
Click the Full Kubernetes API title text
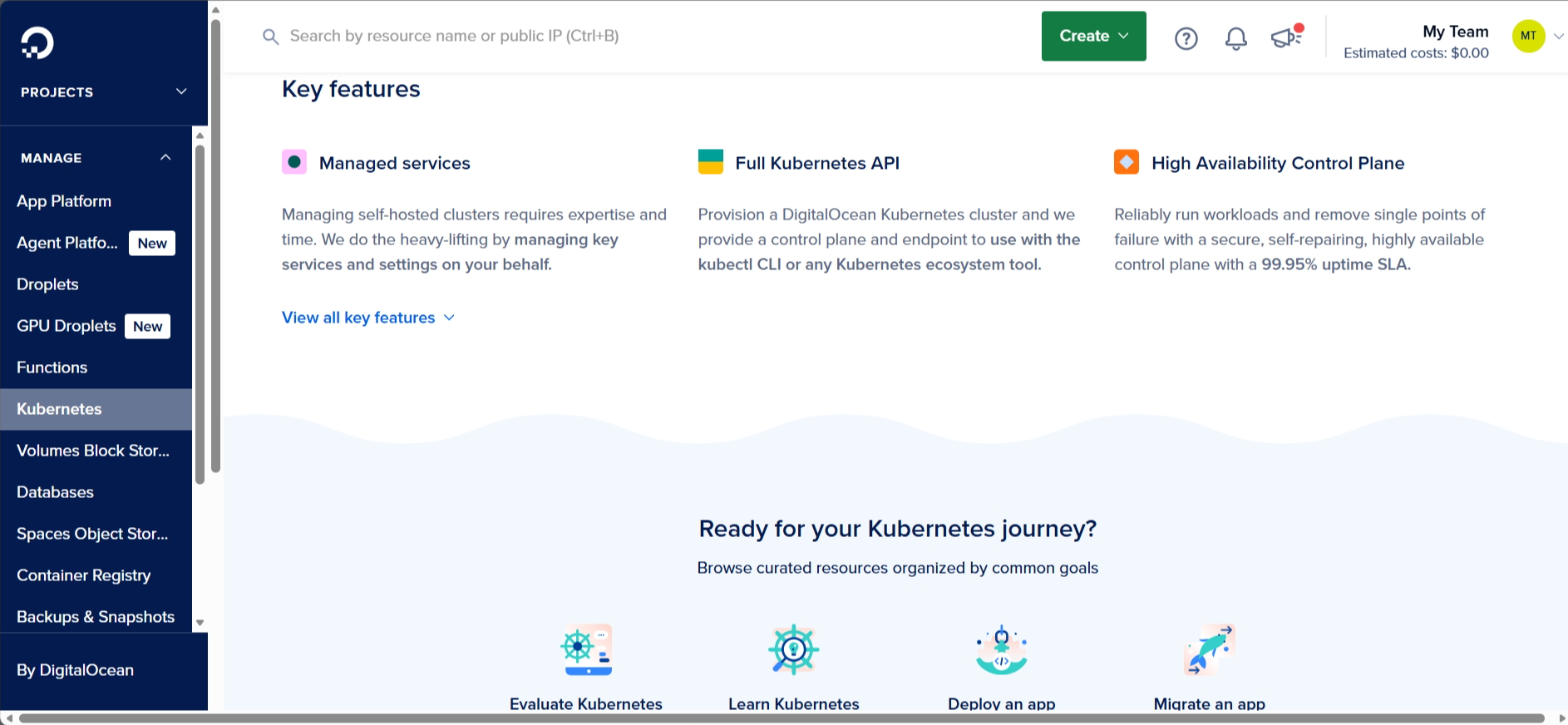pyautogui.click(x=817, y=163)
